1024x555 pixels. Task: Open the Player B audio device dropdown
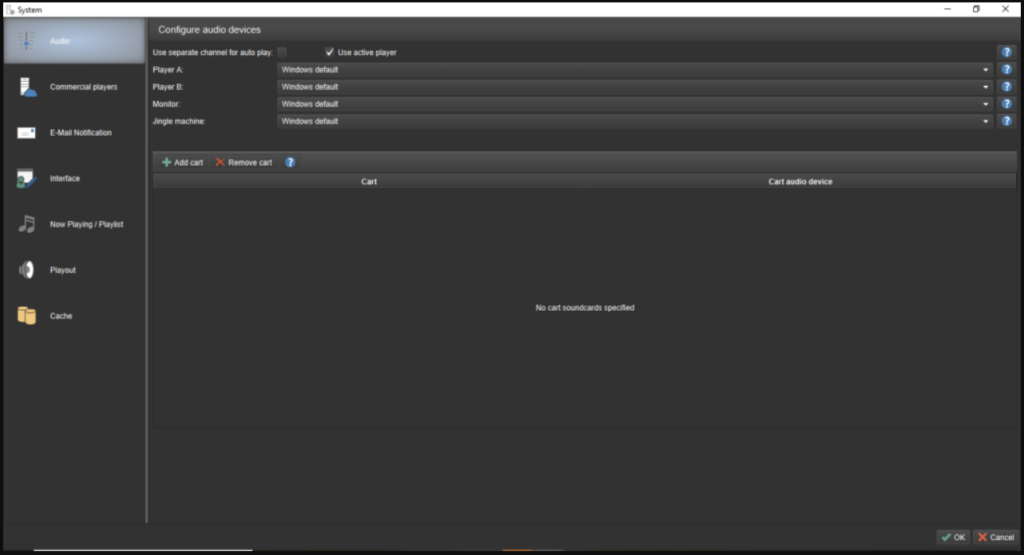pyautogui.click(x=985, y=87)
